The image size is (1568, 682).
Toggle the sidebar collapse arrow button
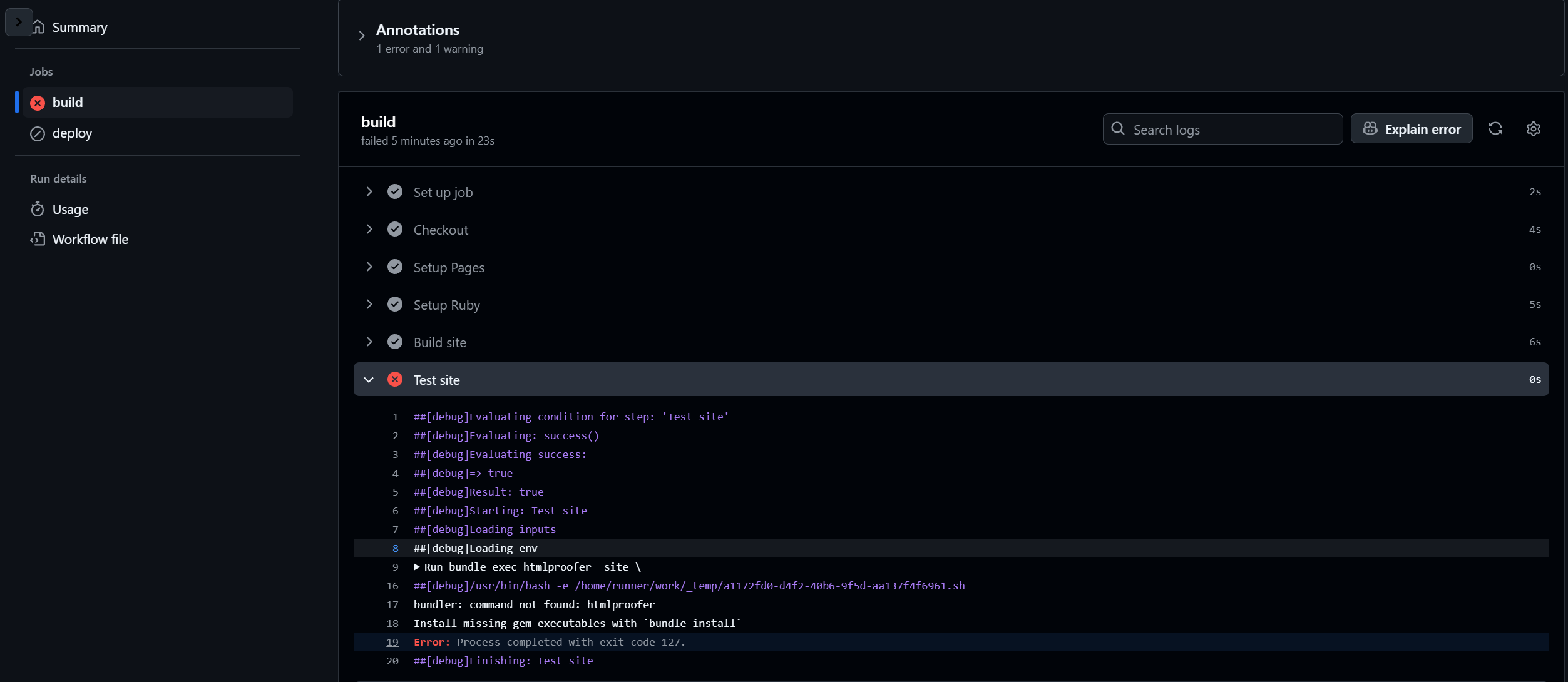pyautogui.click(x=18, y=22)
